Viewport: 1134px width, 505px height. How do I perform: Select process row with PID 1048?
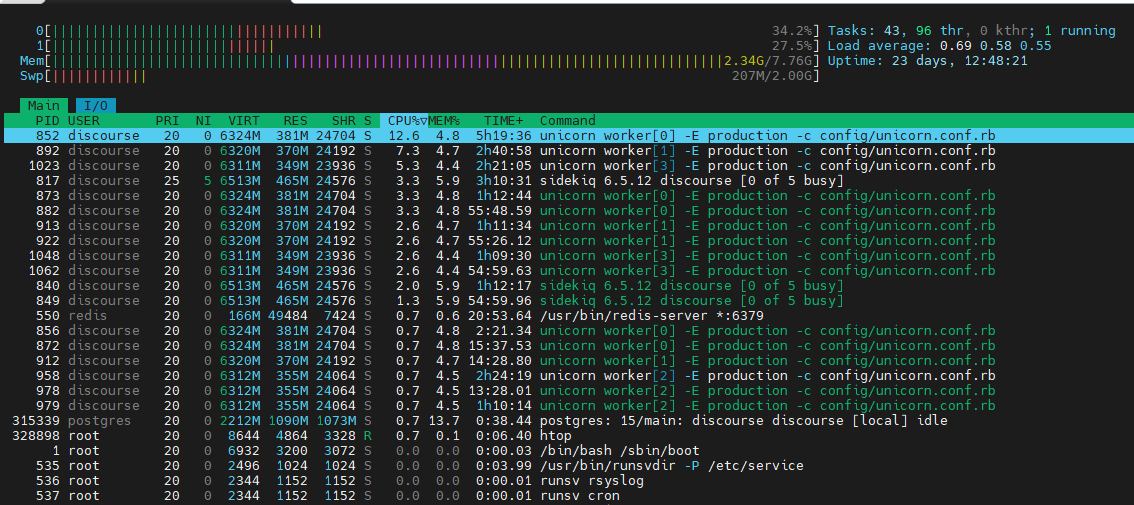[x=567, y=255]
